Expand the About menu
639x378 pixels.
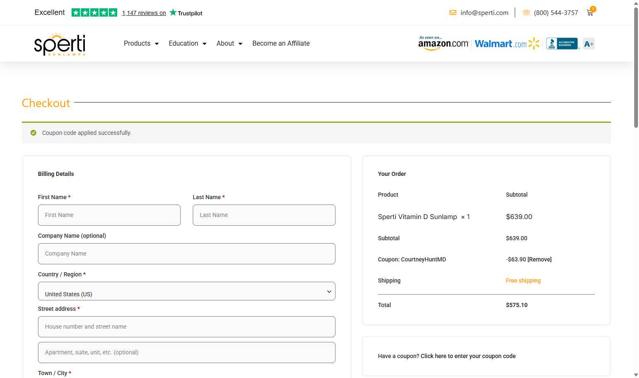tap(229, 43)
